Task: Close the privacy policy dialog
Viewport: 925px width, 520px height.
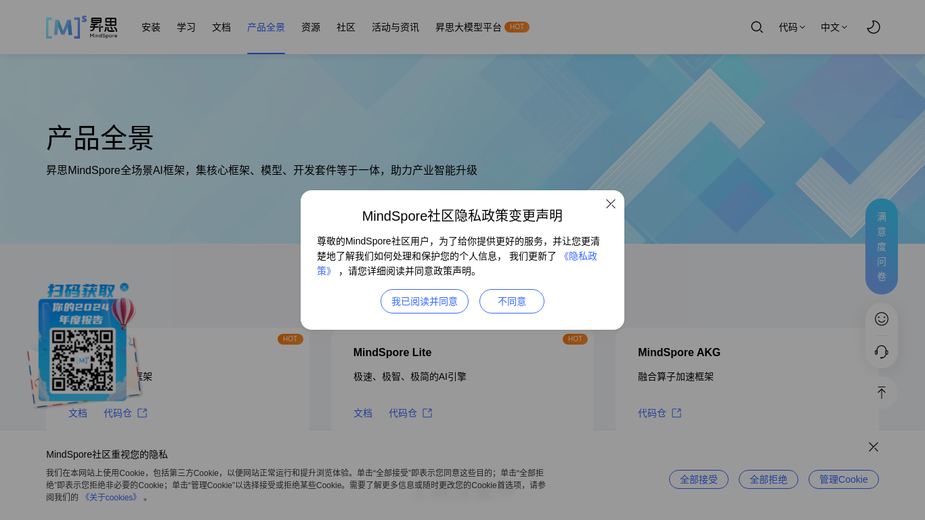Action: [x=611, y=204]
